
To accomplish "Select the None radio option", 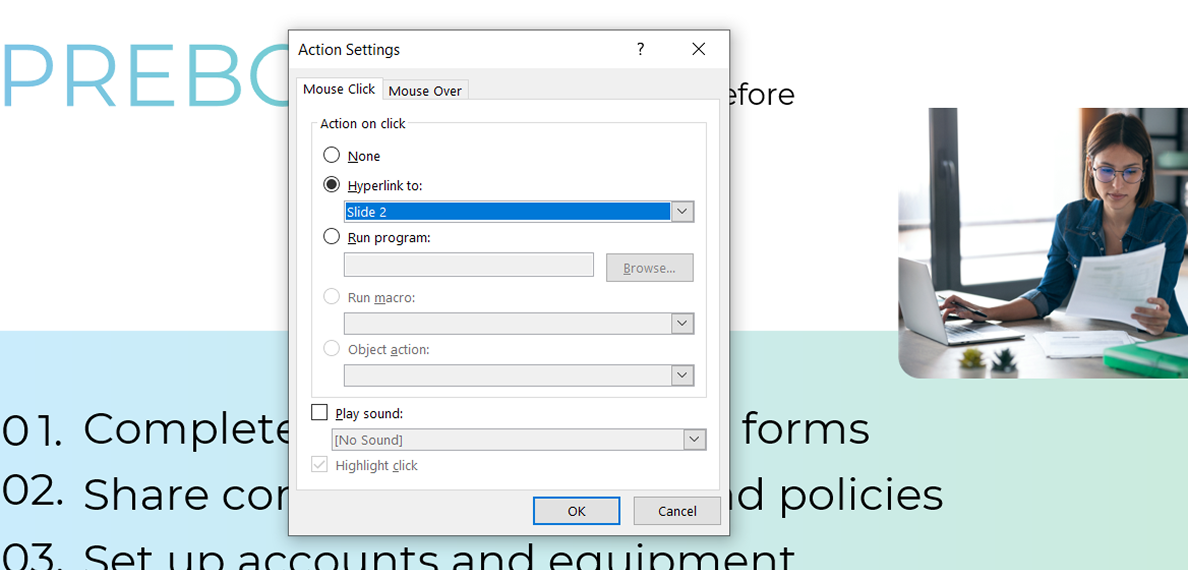I will [x=332, y=156].
